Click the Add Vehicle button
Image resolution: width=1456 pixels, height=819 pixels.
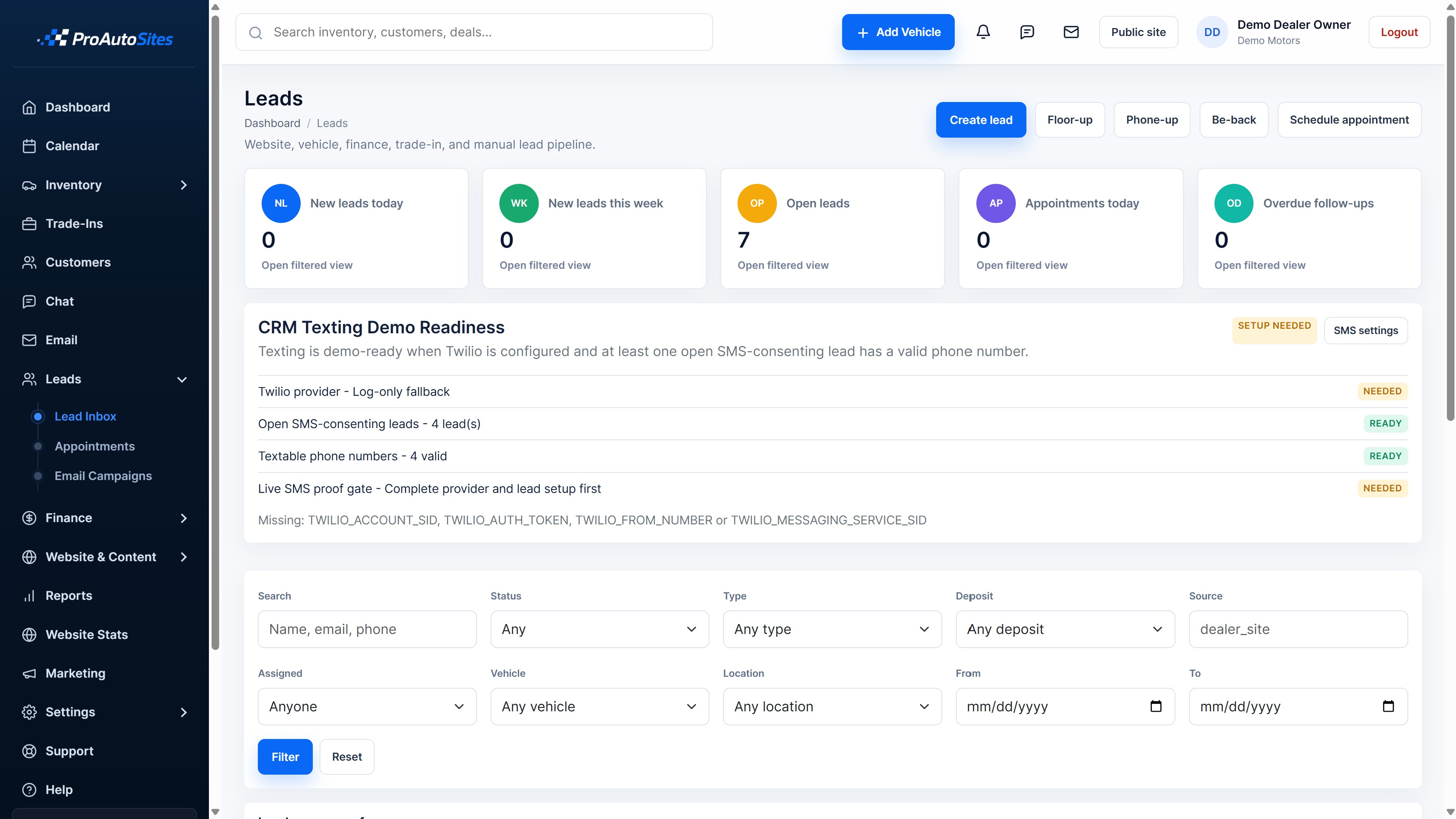click(x=897, y=32)
